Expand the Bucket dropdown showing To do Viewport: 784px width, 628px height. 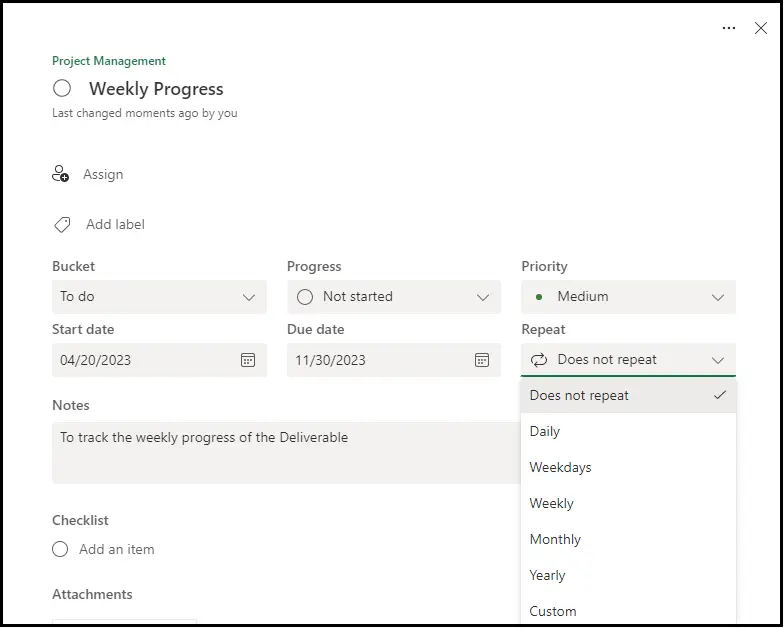click(x=159, y=297)
